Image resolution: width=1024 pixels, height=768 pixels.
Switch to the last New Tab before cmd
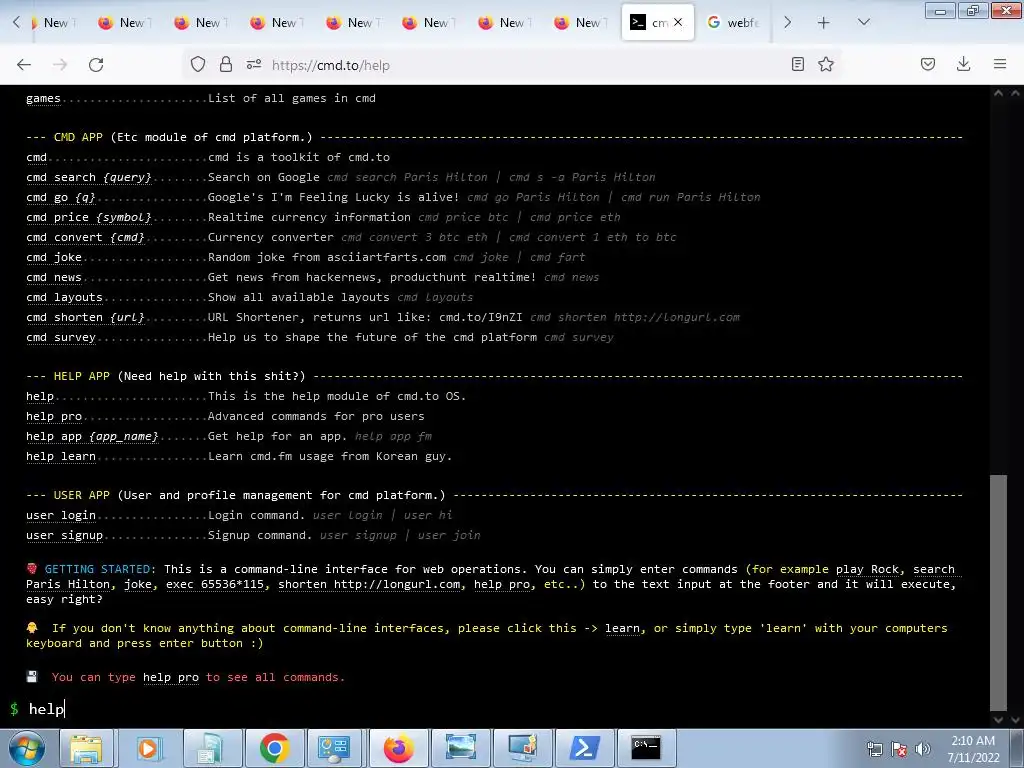click(579, 23)
